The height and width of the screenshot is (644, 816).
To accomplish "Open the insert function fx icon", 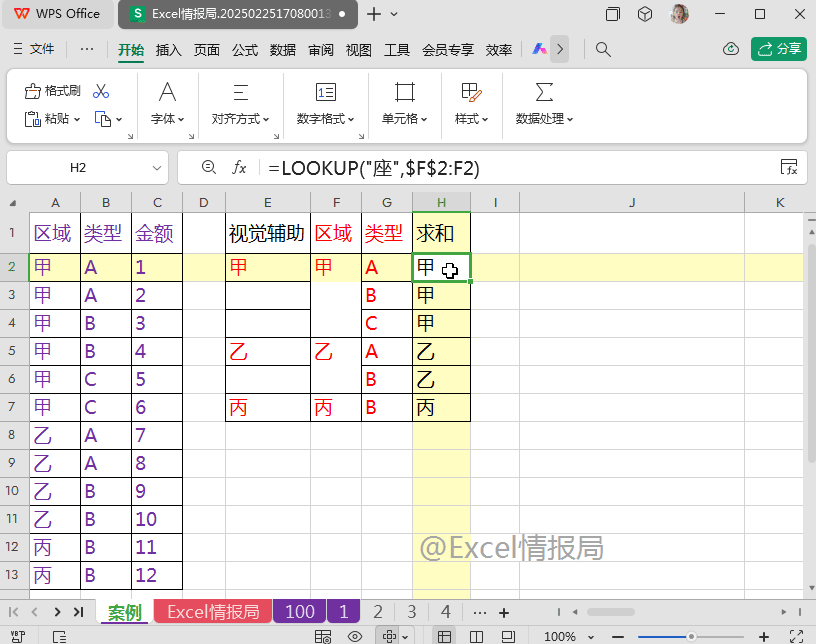I will (239, 168).
